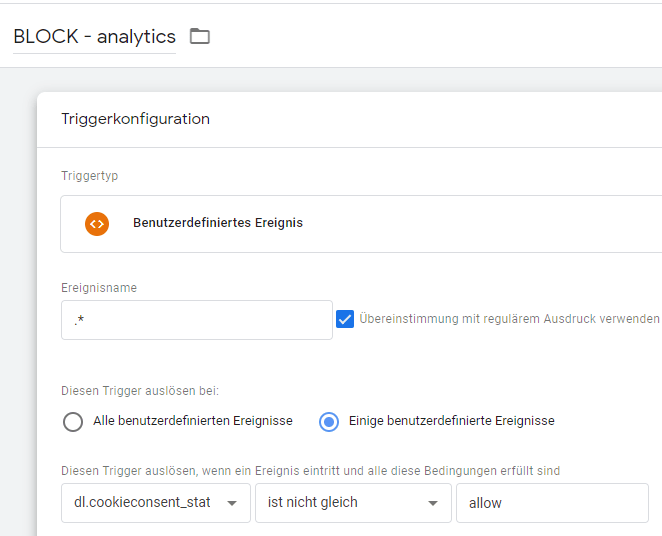Click the Diesen Trigger auslösen bei label

tap(140, 391)
